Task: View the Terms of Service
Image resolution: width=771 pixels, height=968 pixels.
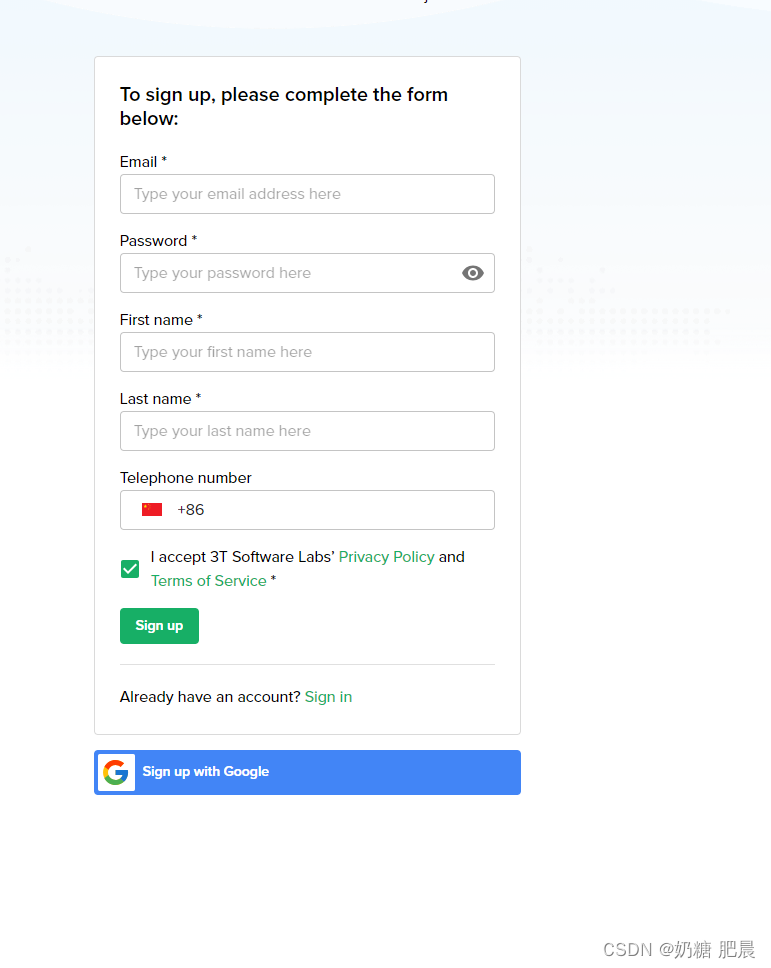Action: (x=208, y=580)
